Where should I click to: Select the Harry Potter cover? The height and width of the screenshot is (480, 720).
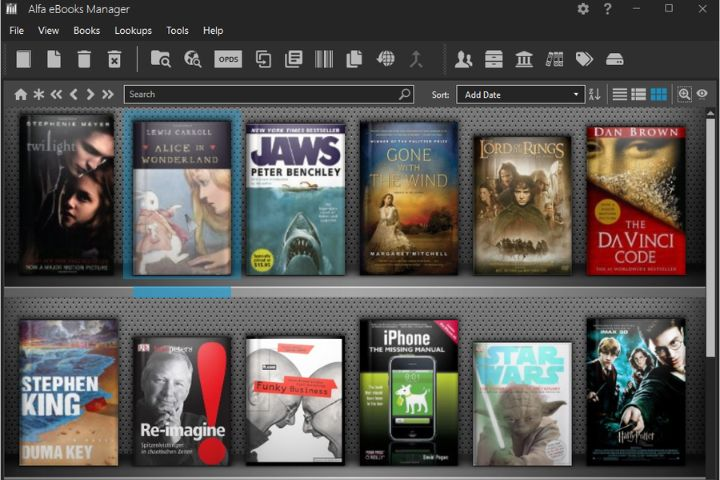636,392
